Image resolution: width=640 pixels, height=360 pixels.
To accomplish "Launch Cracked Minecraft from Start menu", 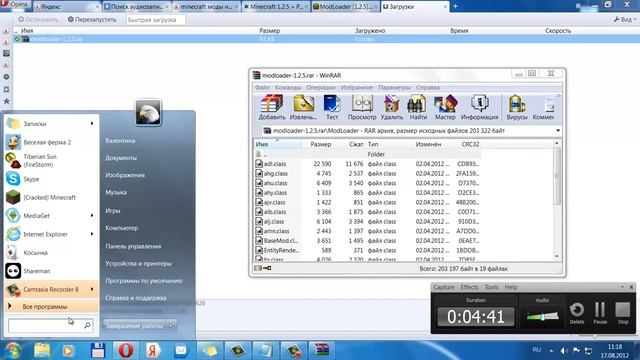I will pos(51,197).
